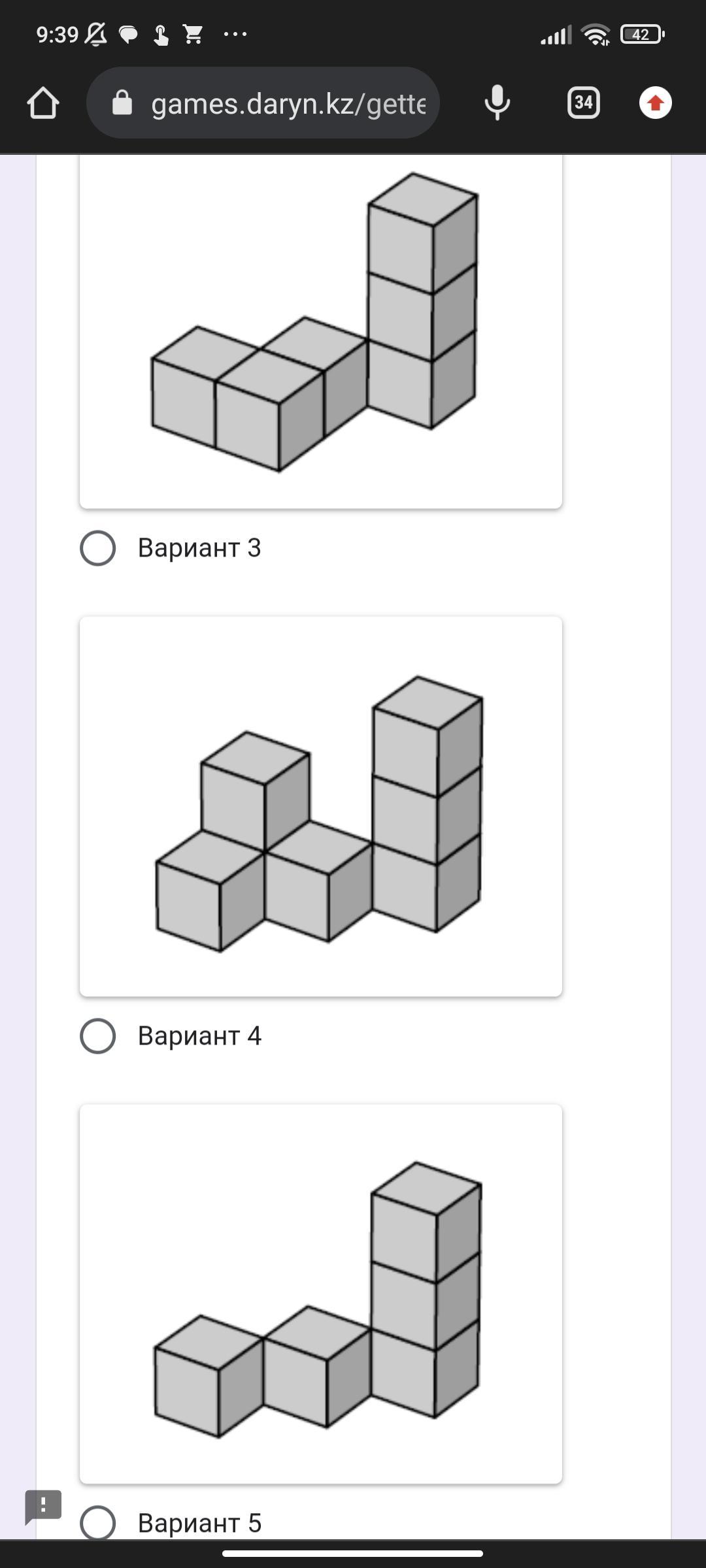This screenshot has width=706, height=1568.
Task: Open the tab switcher showing 34
Action: click(584, 103)
